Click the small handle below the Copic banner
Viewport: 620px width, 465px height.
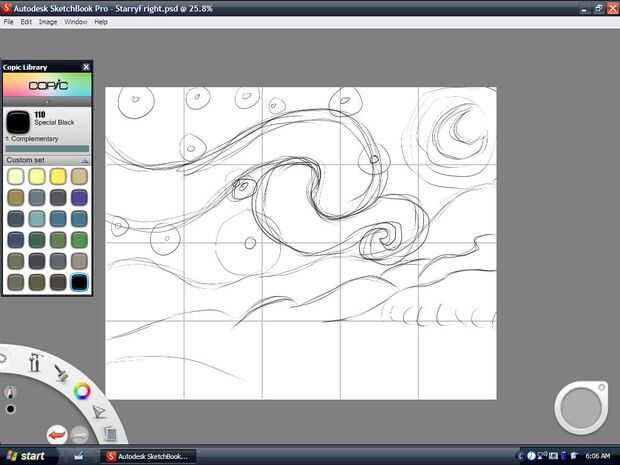click(47, 102)
